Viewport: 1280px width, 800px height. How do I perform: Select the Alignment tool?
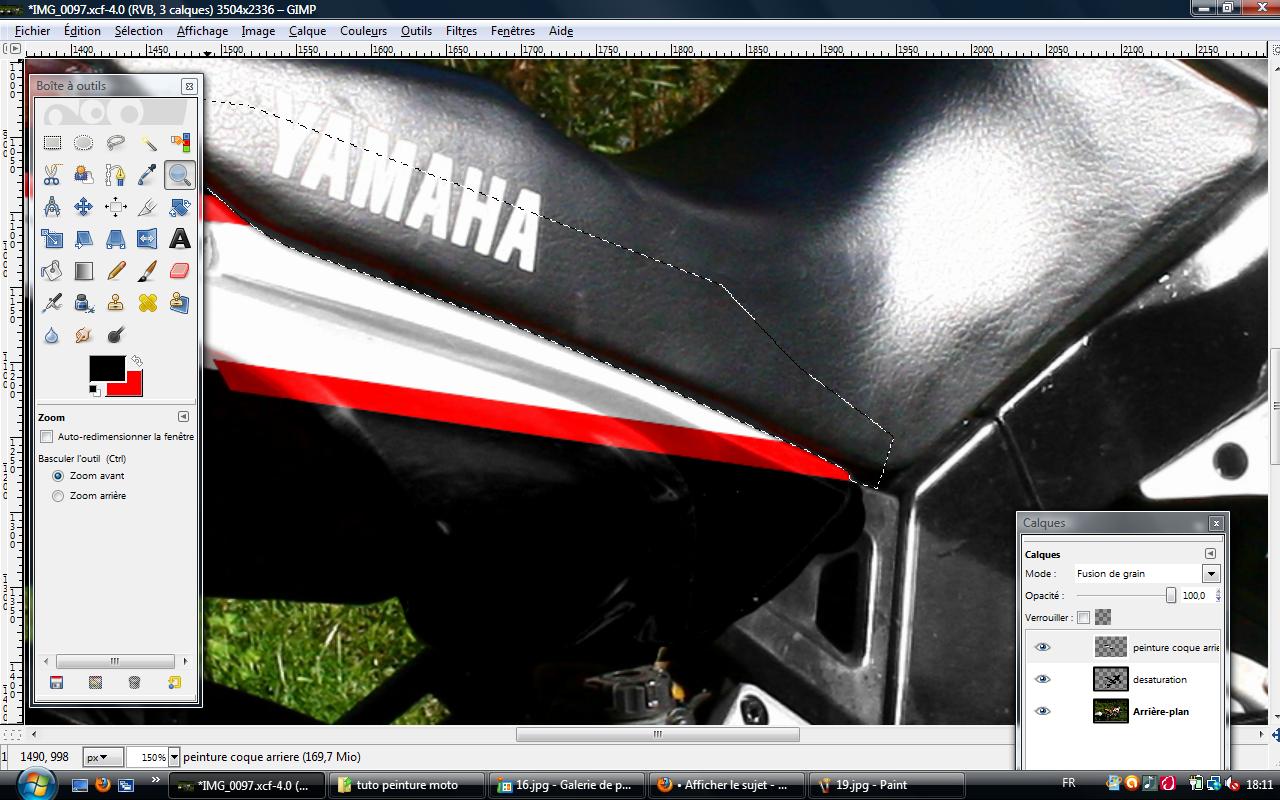click(x=116, y=207)
